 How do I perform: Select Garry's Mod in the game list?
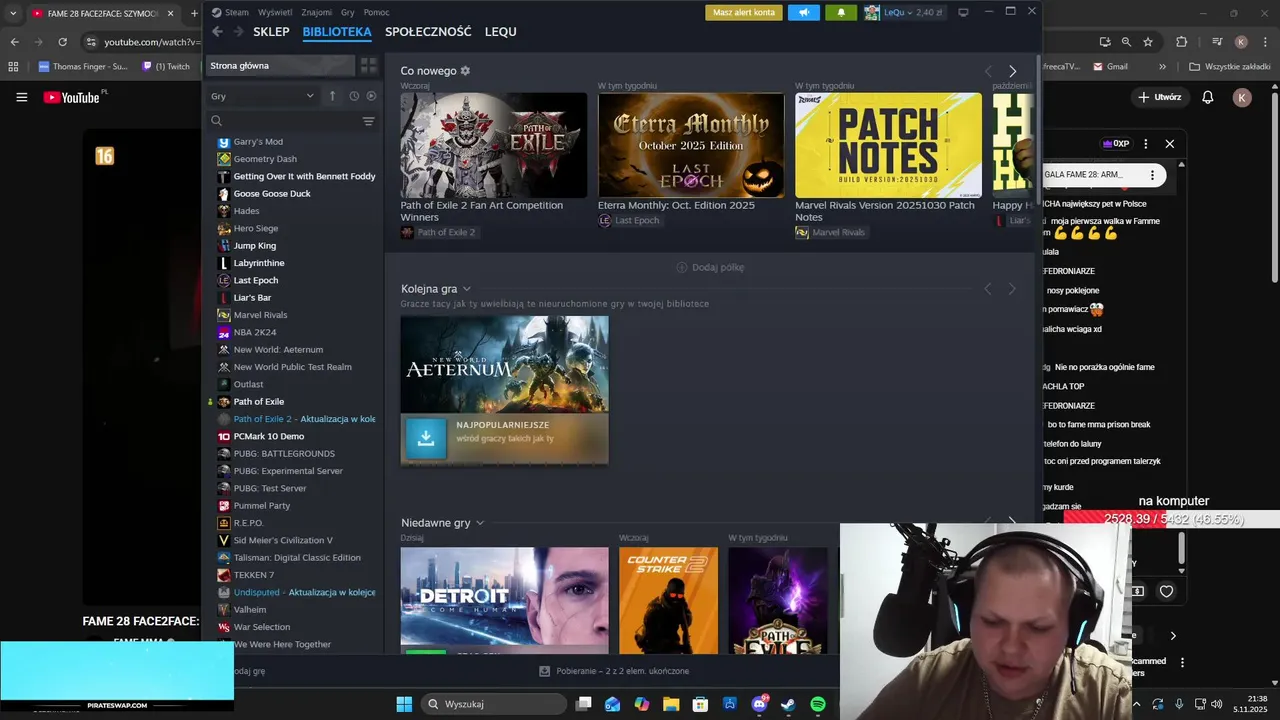(258, 142)
